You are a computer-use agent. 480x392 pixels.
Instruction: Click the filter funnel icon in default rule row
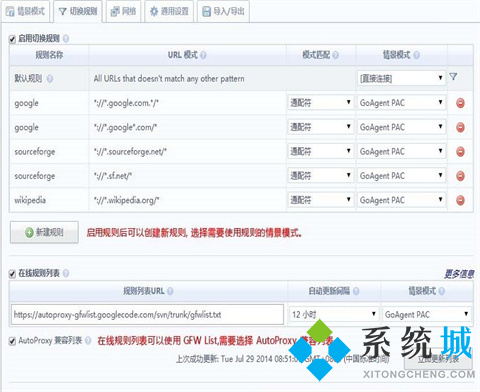click(x=453, y=77)
